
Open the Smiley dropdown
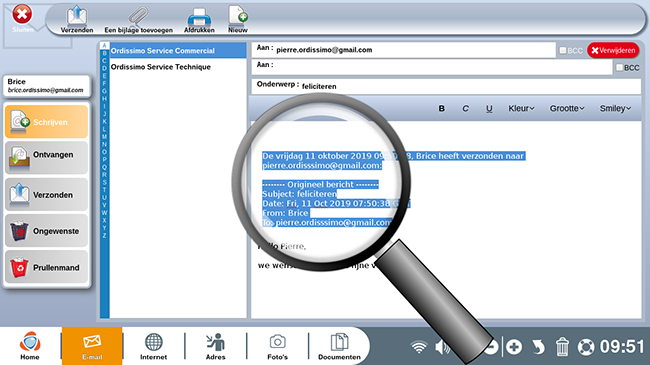(x=615, y=108)
